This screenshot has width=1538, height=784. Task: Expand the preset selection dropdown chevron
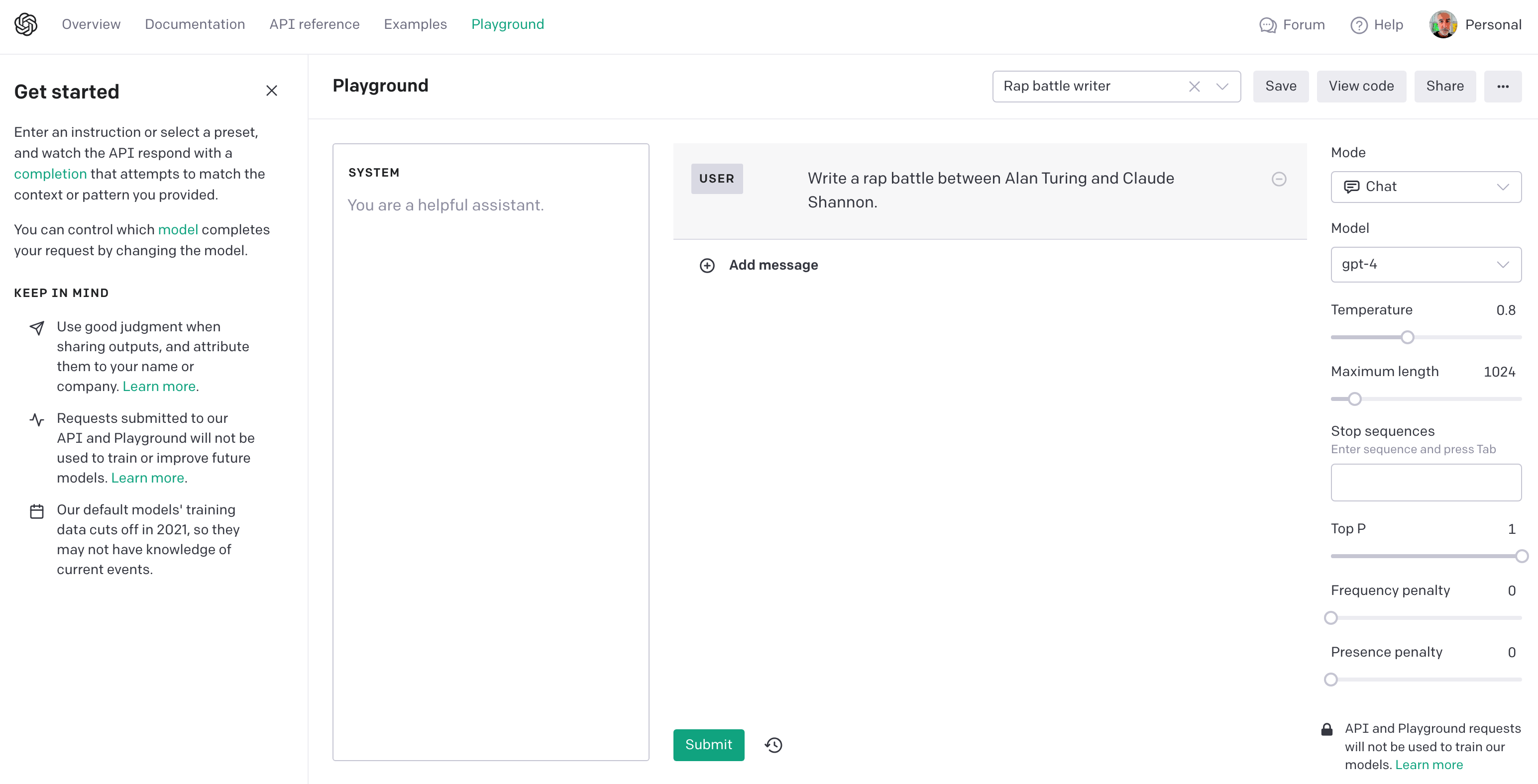(1222, 87)
